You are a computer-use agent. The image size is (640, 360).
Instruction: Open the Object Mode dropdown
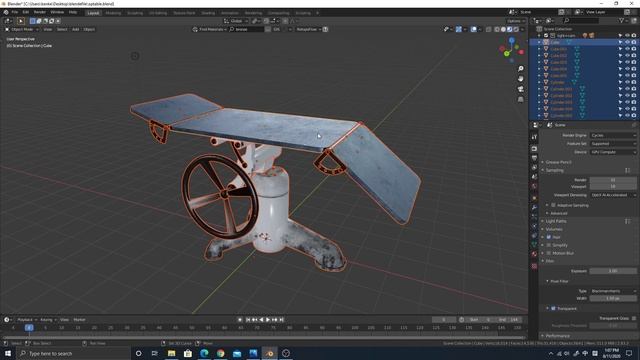click(22, 29)
